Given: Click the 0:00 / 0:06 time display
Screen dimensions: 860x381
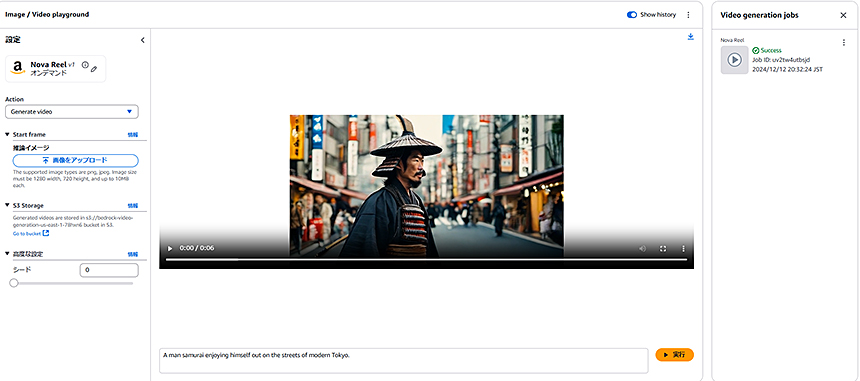Looking at the screenshot, I should pyautogui.click(x=197, y=248).
